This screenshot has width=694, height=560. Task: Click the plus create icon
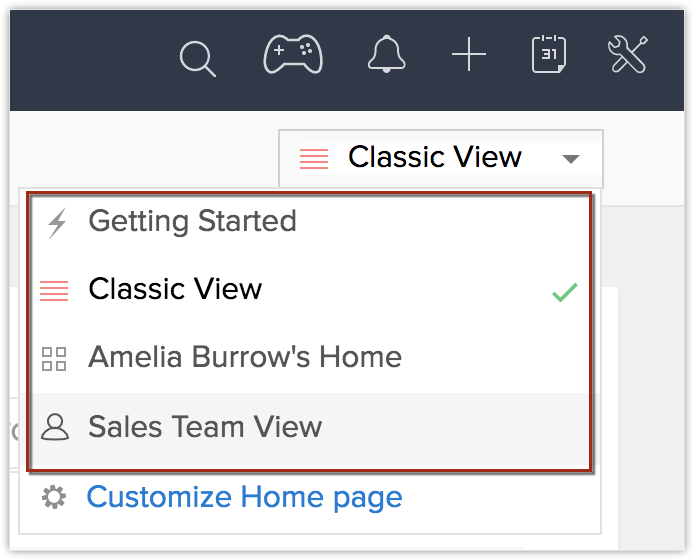tap(468, 56)
